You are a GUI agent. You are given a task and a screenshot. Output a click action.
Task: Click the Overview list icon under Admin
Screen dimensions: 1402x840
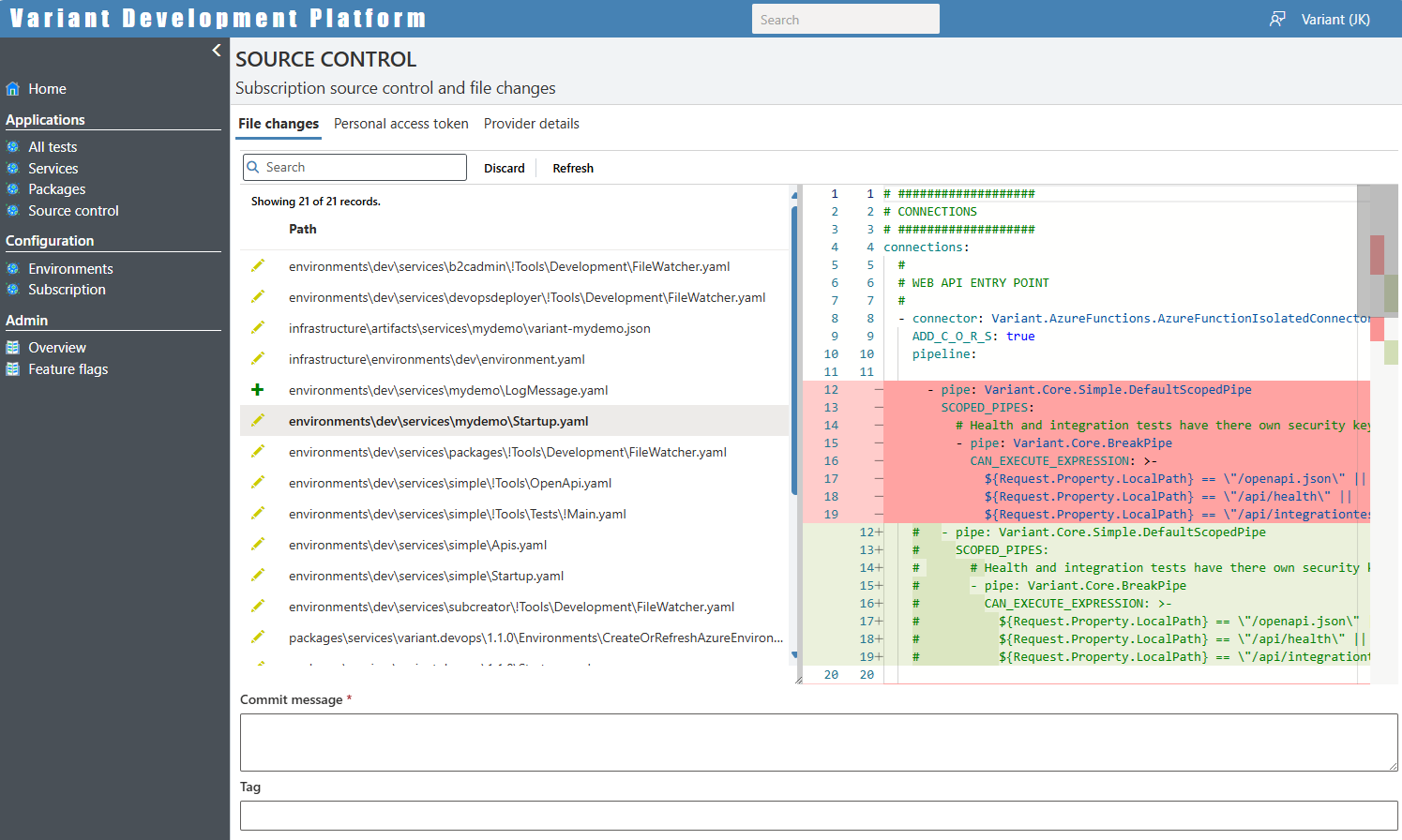pyautogui.click(x=13, y=348)
